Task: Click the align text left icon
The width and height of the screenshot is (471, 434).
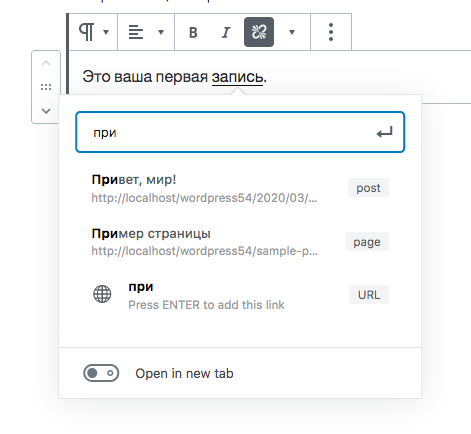Action: tap(136, 32)
